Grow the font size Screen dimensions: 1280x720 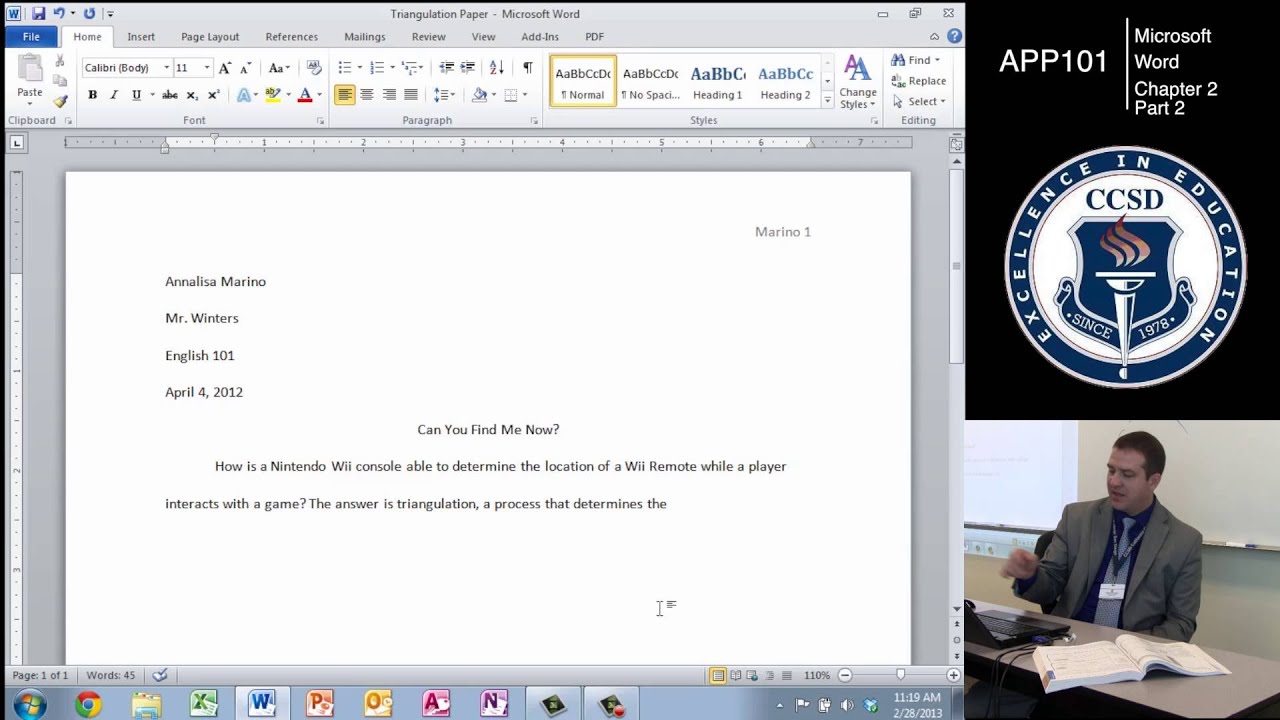click(x=225, y=68)
